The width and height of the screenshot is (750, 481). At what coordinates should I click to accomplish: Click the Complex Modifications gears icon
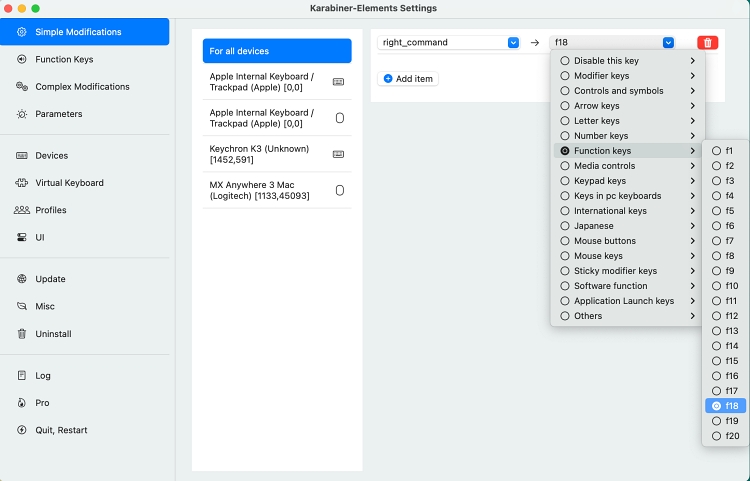22,87
